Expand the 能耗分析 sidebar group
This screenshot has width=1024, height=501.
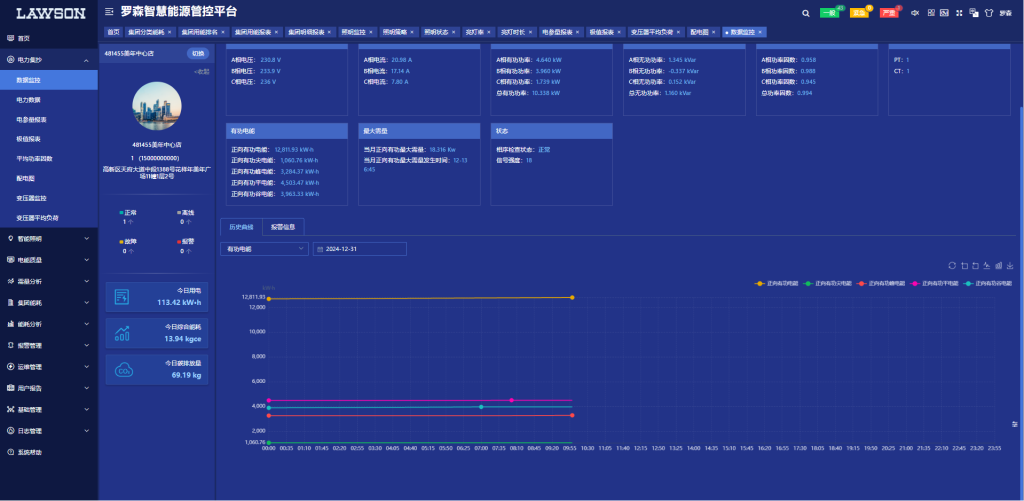(x=48, y=323)
